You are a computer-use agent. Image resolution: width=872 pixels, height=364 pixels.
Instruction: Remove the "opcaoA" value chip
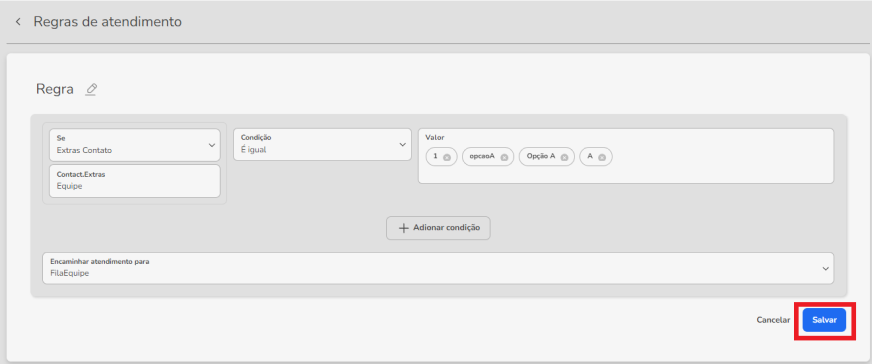[504, 157]
